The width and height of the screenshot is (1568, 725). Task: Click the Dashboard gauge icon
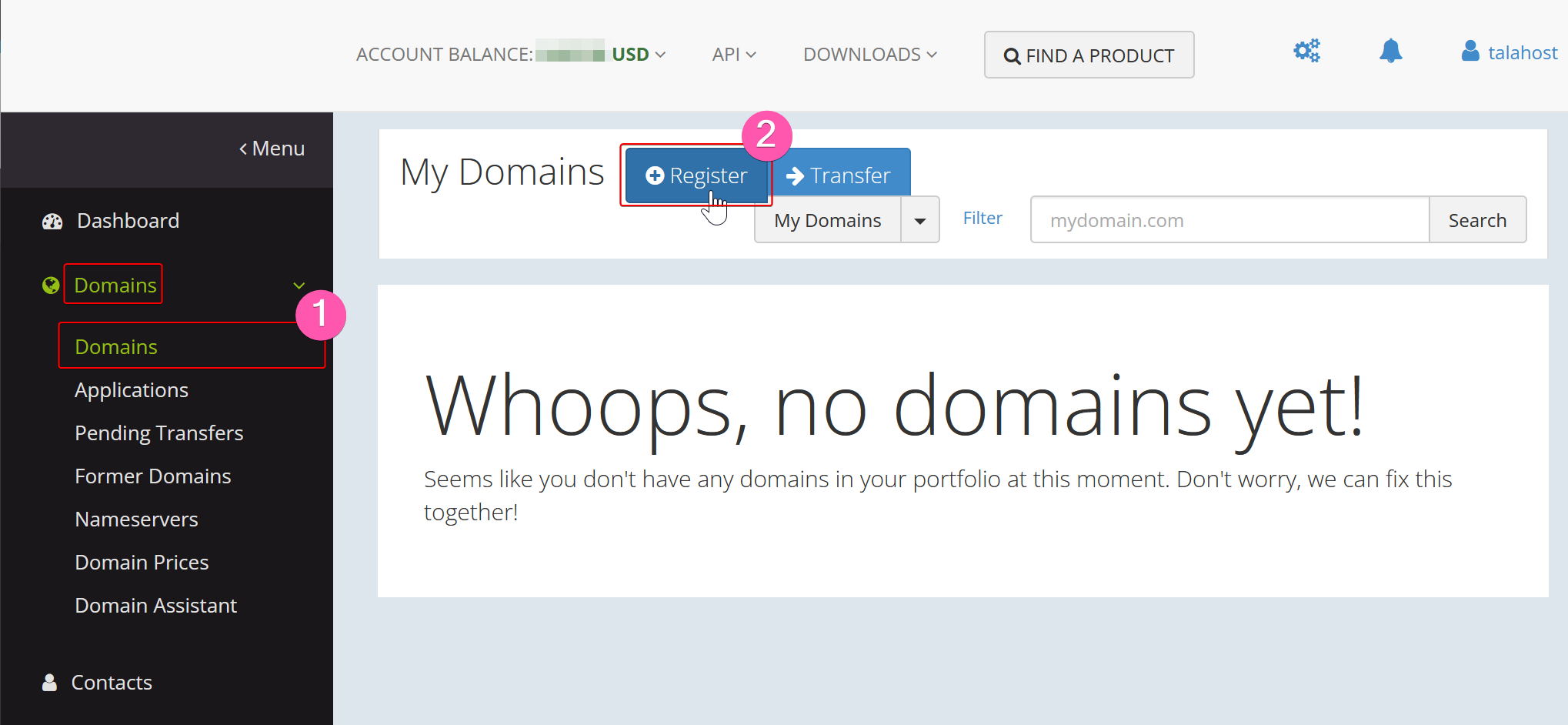52,222
